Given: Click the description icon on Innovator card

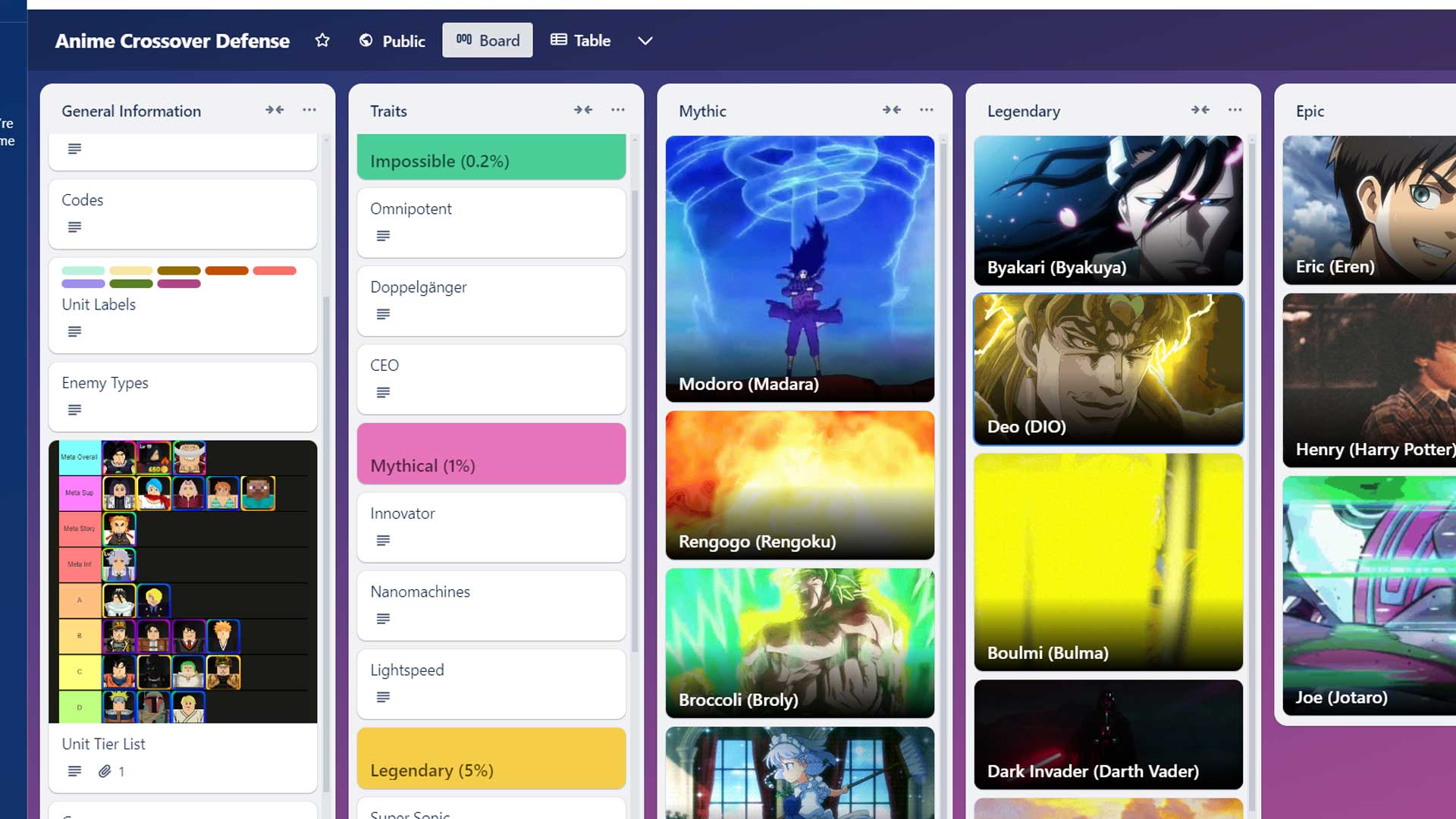Looking at the screenshot, I should tap(383, 541).
